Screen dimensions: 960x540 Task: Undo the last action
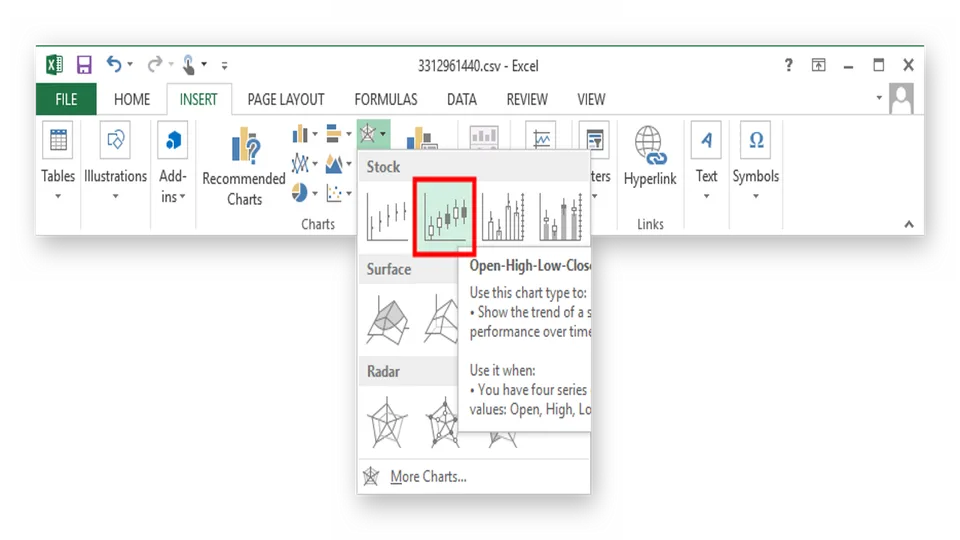(x=114, y=64)
